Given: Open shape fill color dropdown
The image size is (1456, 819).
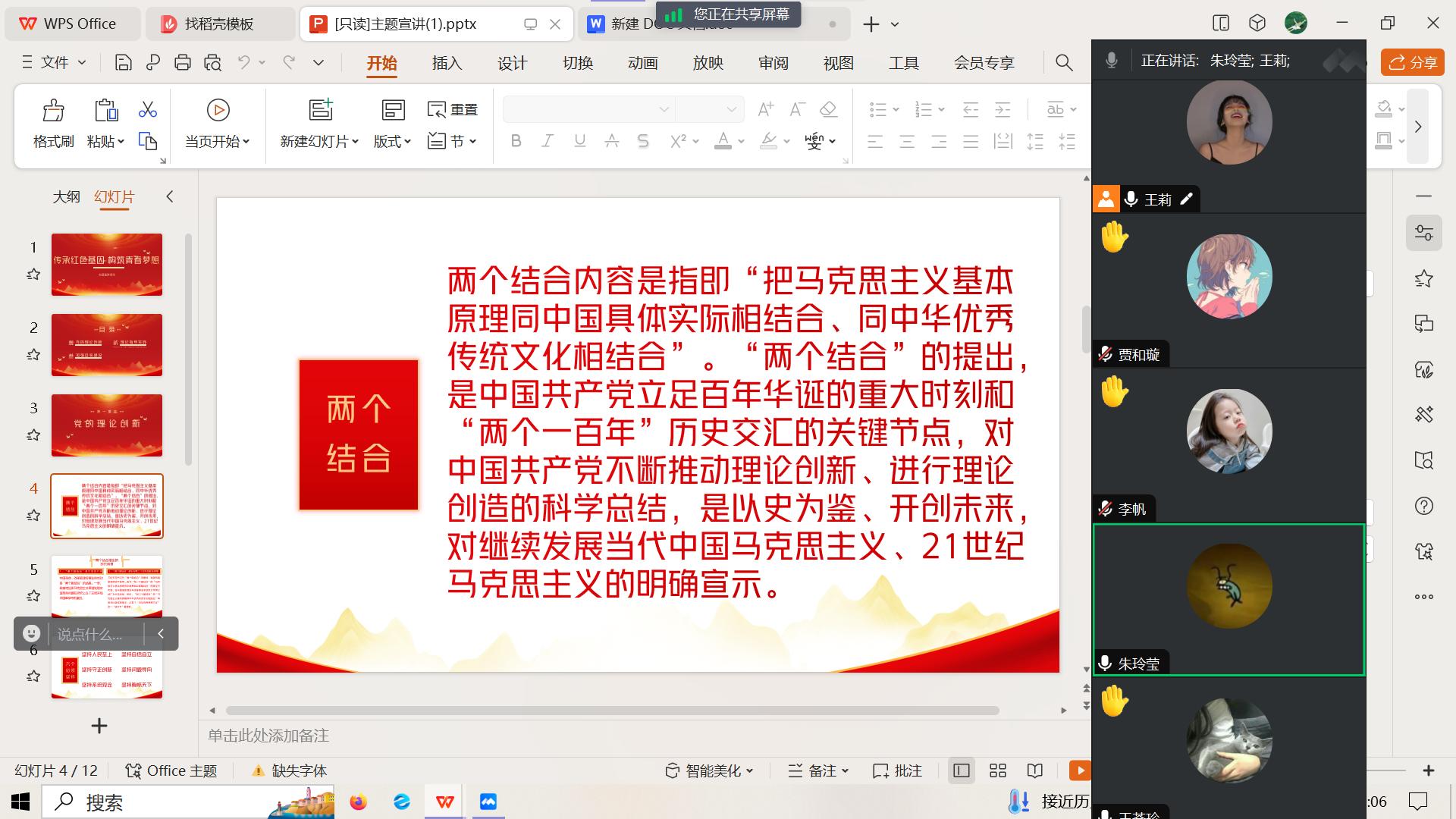Looking at the screenshot, I should pyautogui.click(x=1401, y=110).
